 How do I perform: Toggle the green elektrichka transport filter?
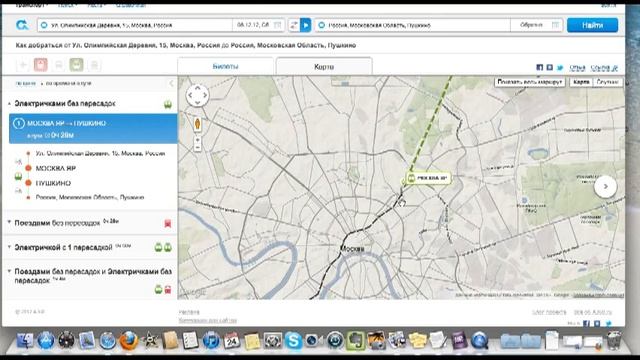(76, 64)
